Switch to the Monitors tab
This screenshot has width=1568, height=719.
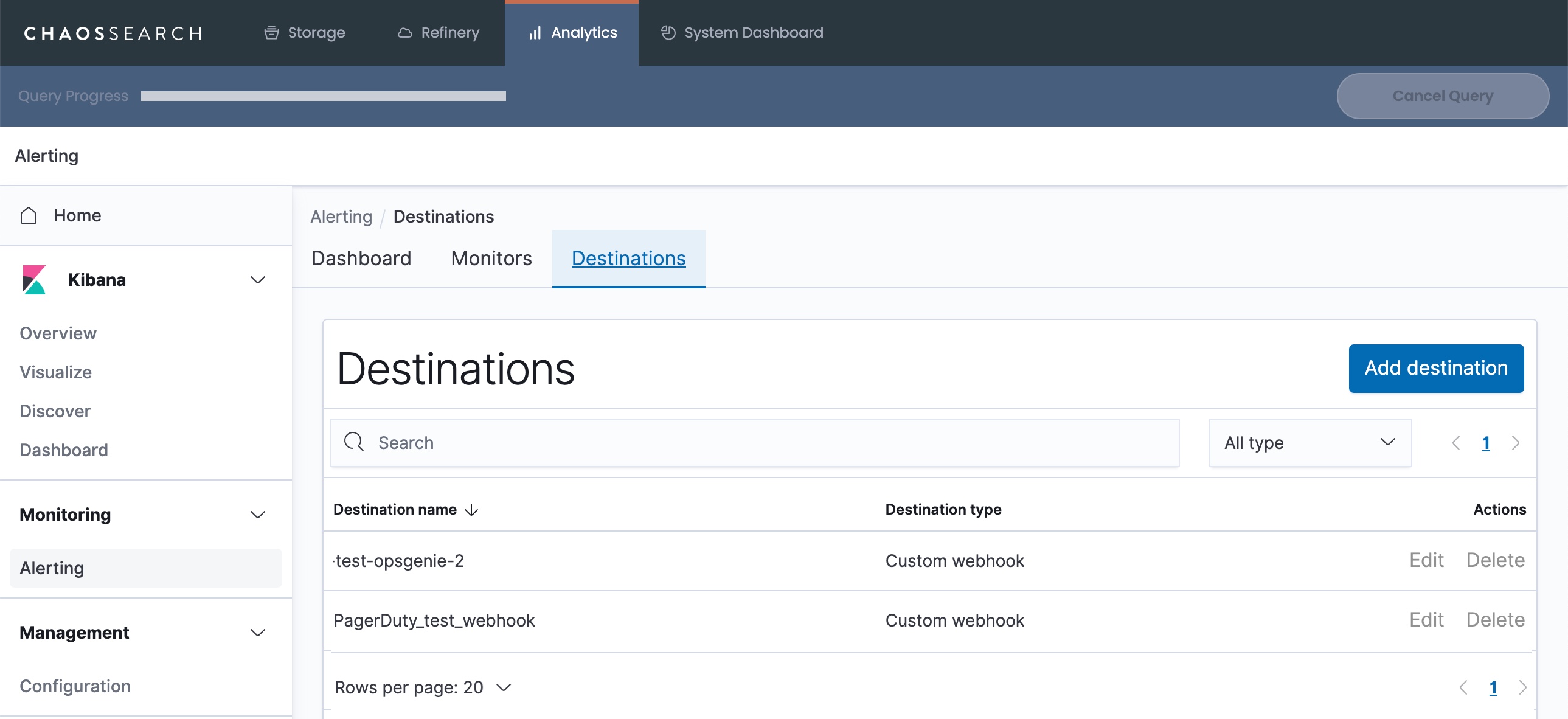[491, 258]
